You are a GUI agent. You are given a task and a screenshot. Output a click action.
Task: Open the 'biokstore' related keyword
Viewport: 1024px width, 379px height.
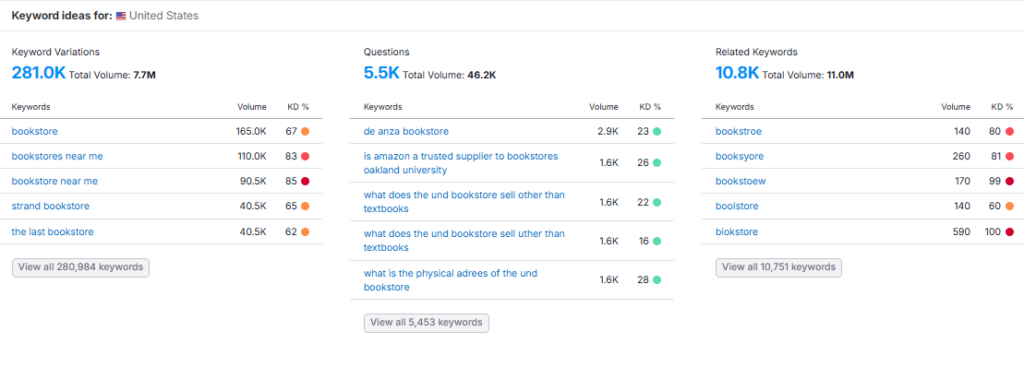coord(737,231)
